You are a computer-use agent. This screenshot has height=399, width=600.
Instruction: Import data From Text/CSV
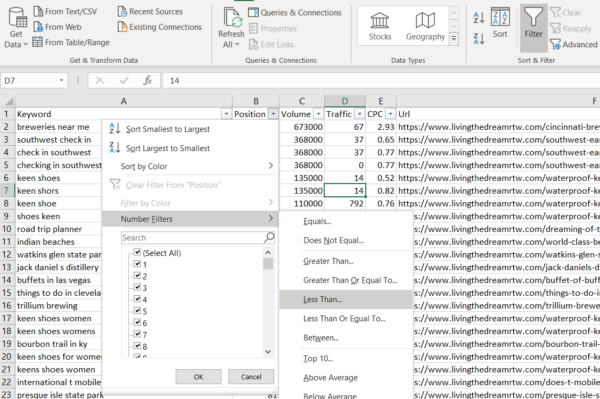[65, 11]
